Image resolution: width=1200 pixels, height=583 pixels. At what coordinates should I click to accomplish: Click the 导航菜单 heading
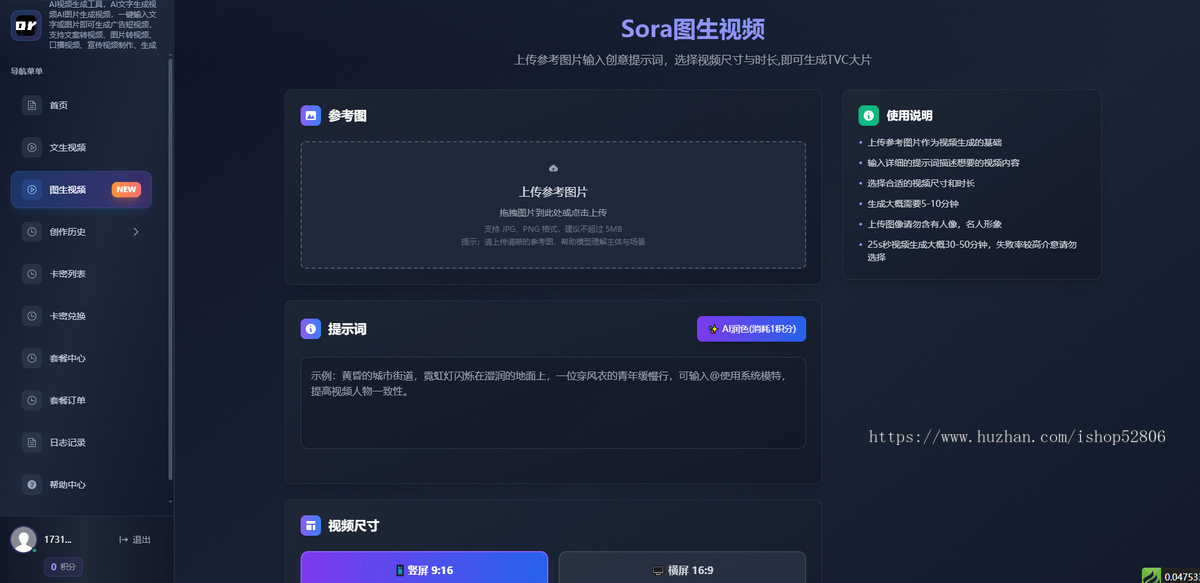(x=27, y=71)
